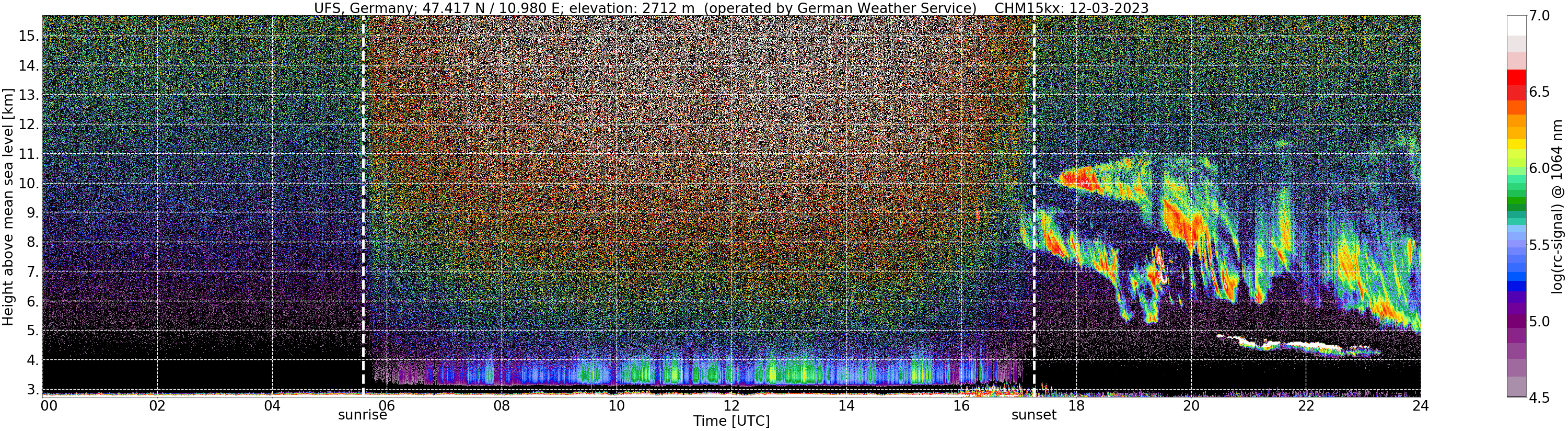
Task: Pick the dark blue colorbar segment below 5.5
Action: [x=1516, y=286]
